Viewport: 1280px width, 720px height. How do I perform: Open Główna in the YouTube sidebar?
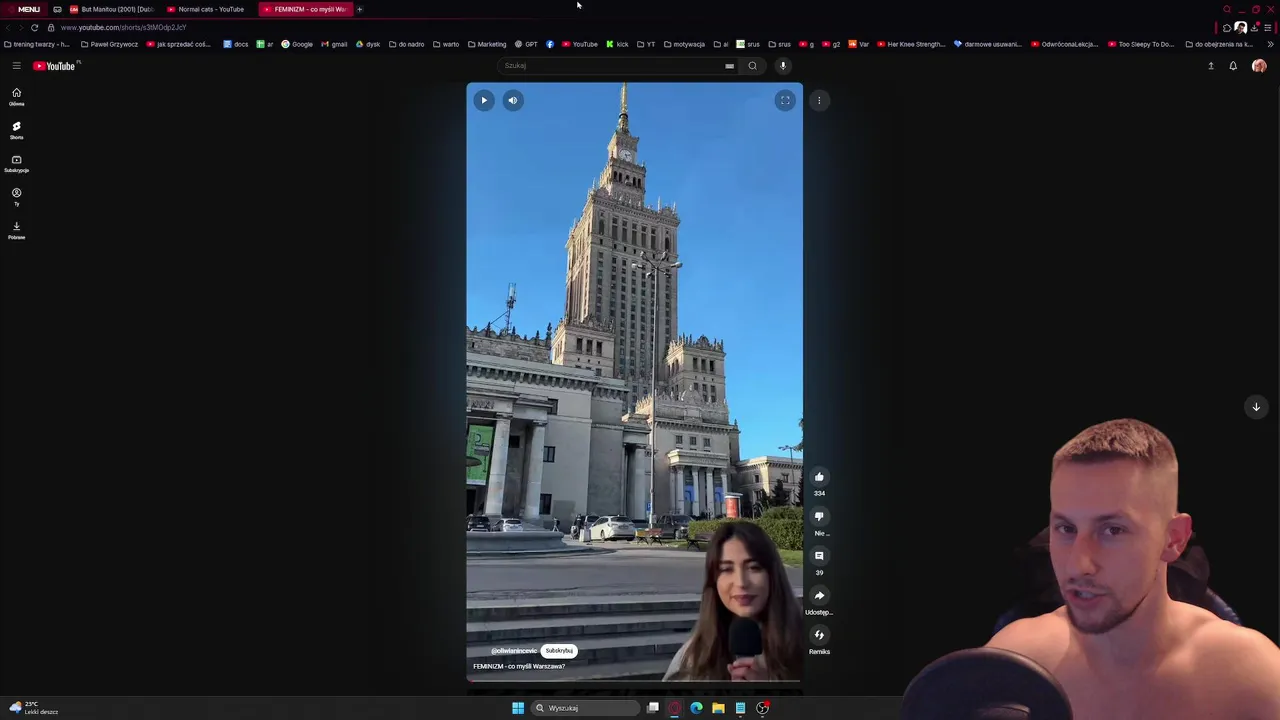click(16, 97)
